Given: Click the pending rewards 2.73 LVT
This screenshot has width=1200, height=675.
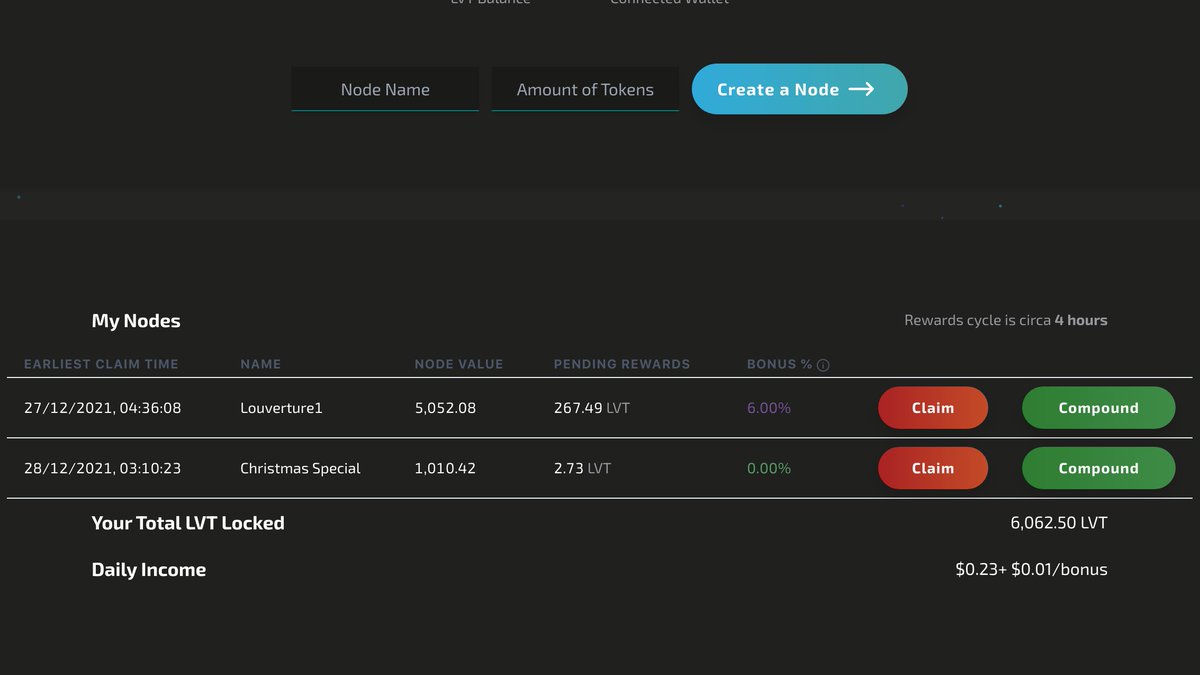Looking at the screenshot, I should (x=582, y=468).
